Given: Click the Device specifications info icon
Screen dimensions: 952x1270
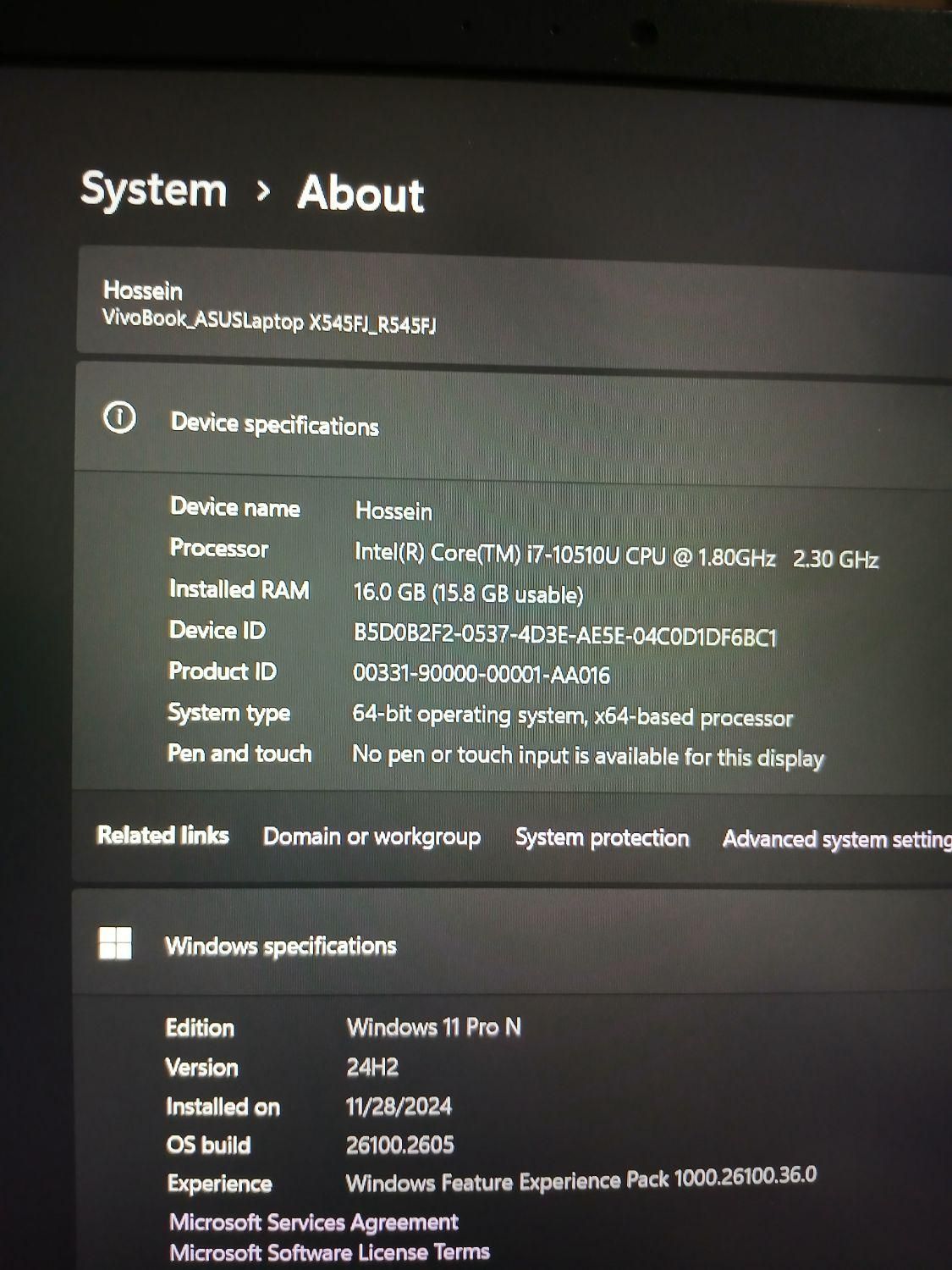Looking at the screenshot, I should coord(119,417).
